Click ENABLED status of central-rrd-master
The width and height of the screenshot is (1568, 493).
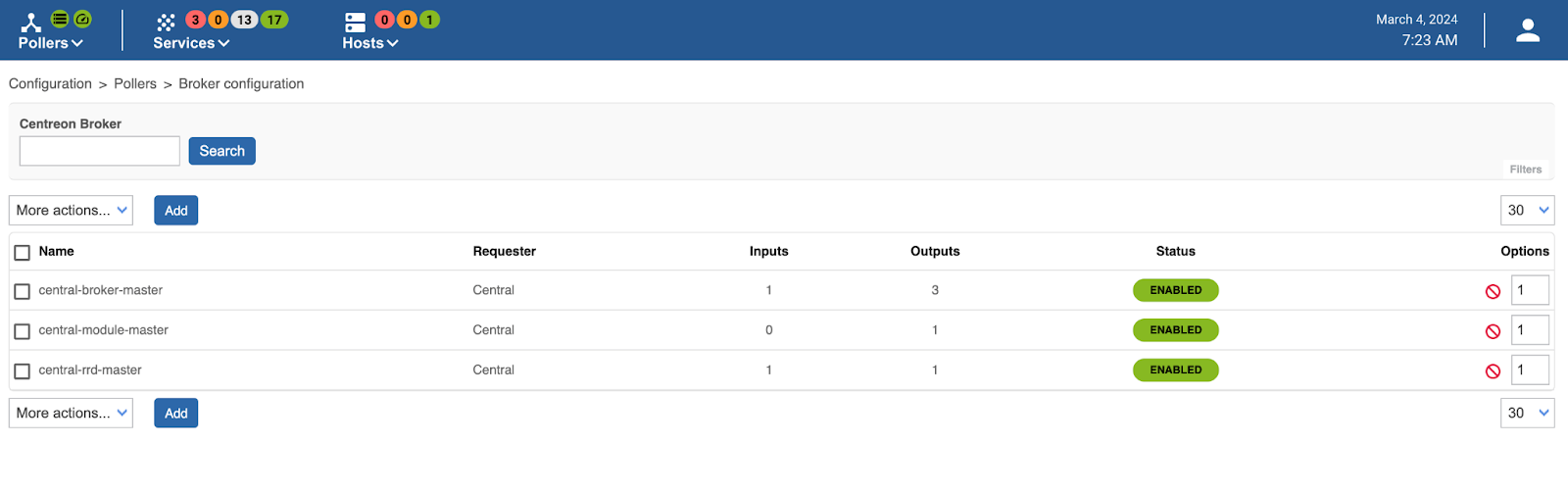[1176, 370]
